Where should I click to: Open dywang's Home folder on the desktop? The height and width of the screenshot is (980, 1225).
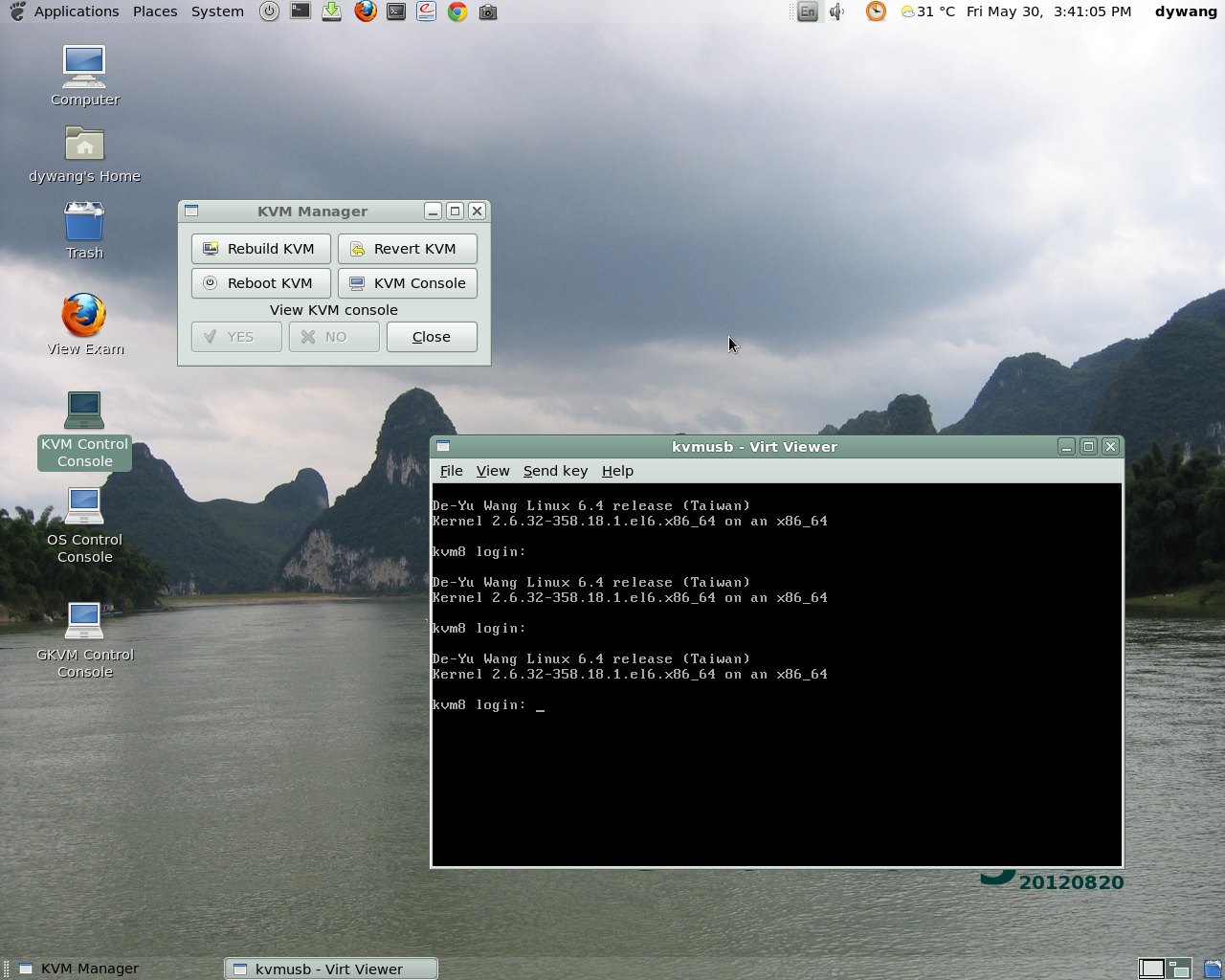84,144
